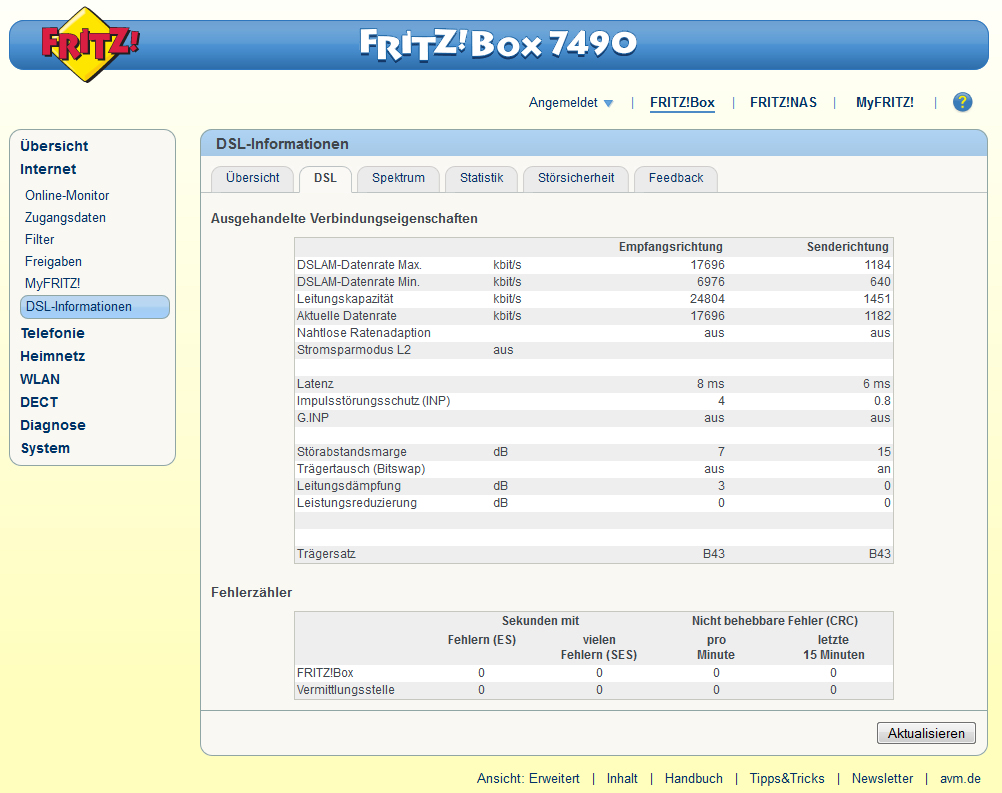The height and width of the screenshot is (793, 1002).
Task: Click the DSLAM-Datenrate Min. row label
Action: coord(358,282)
